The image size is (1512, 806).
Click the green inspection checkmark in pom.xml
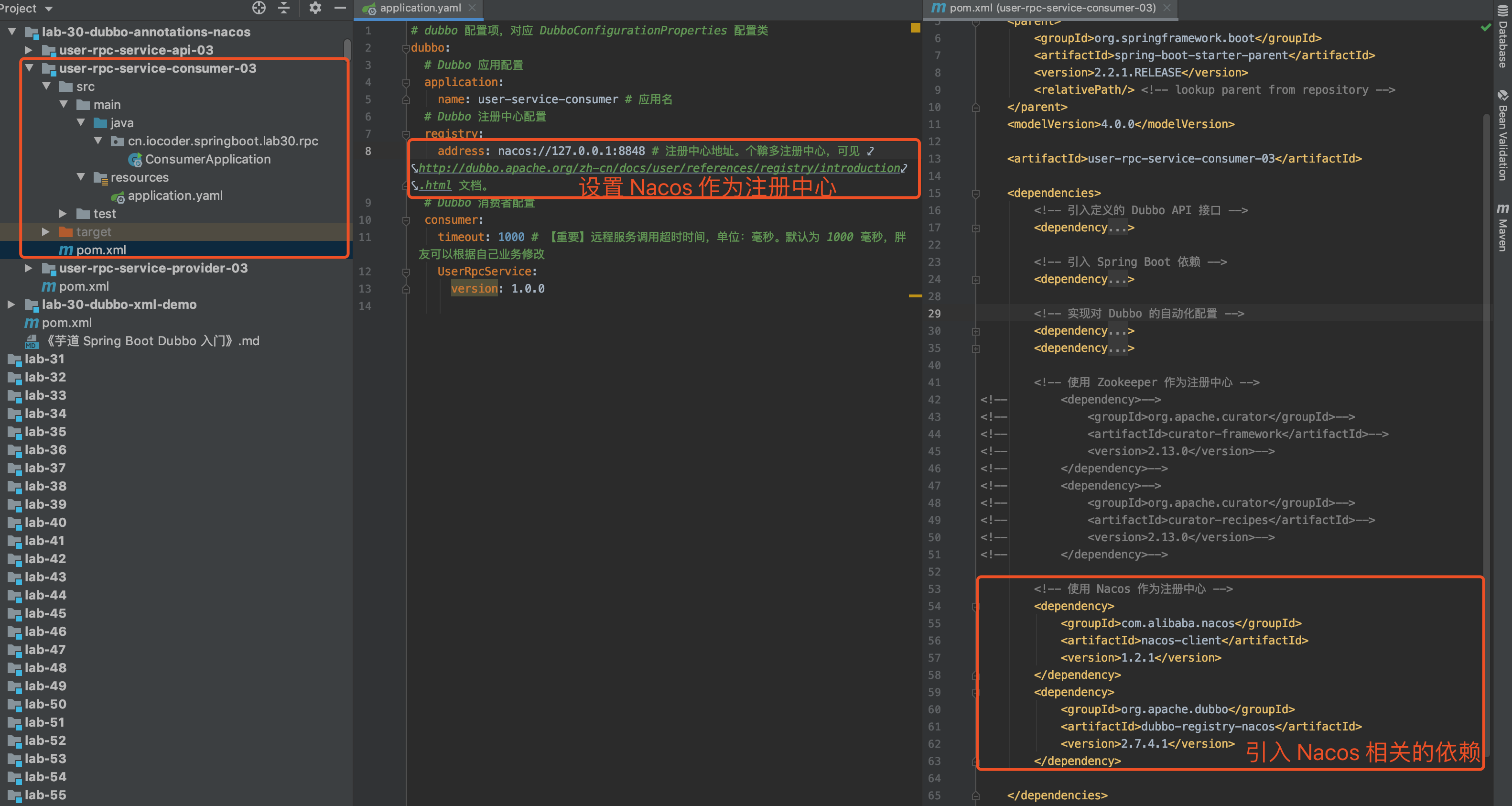point(1486,27)
